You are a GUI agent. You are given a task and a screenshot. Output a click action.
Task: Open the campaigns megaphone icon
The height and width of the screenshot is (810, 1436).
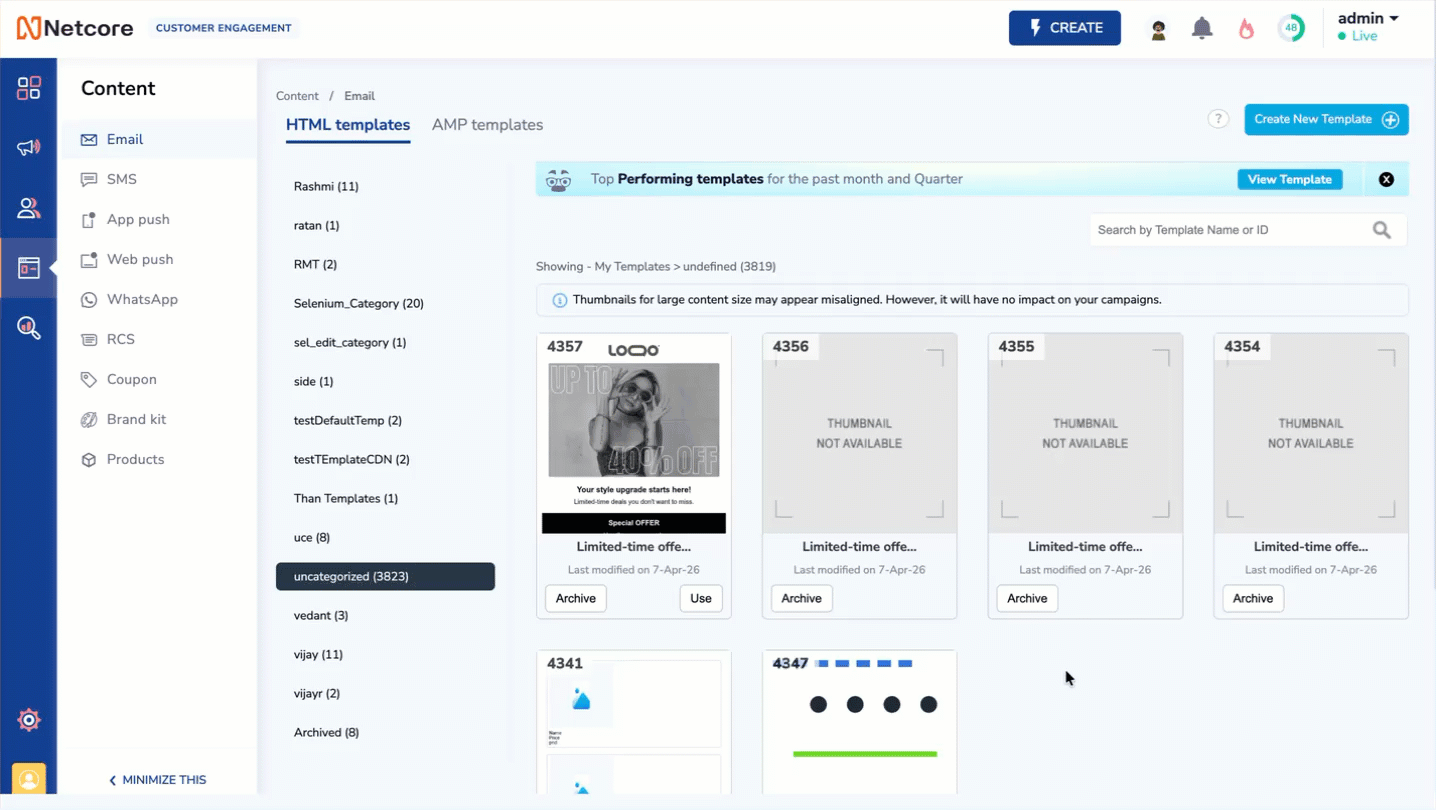[29, 148]
